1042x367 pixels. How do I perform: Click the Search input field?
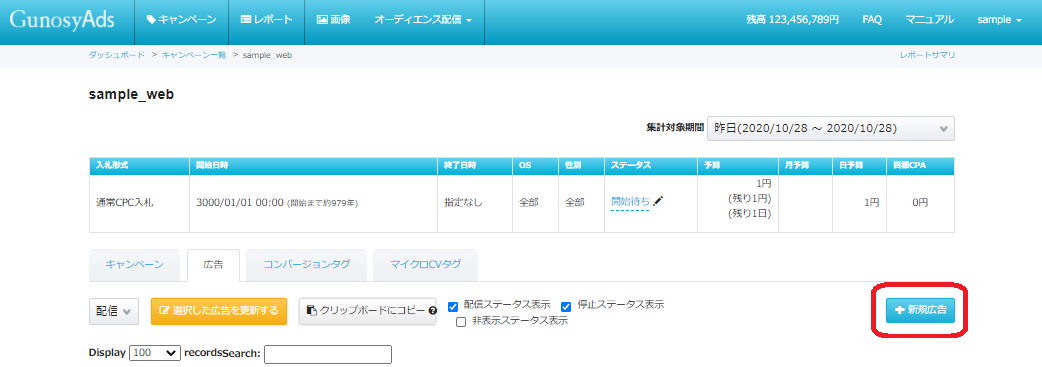tap(328, 354)
